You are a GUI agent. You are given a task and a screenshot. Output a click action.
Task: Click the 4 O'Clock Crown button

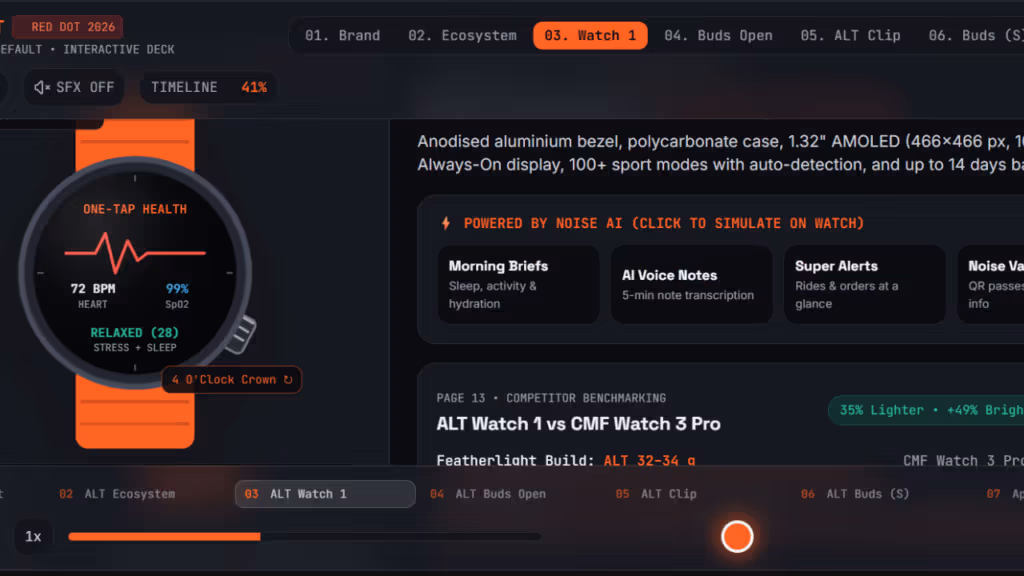pos(232,379)
